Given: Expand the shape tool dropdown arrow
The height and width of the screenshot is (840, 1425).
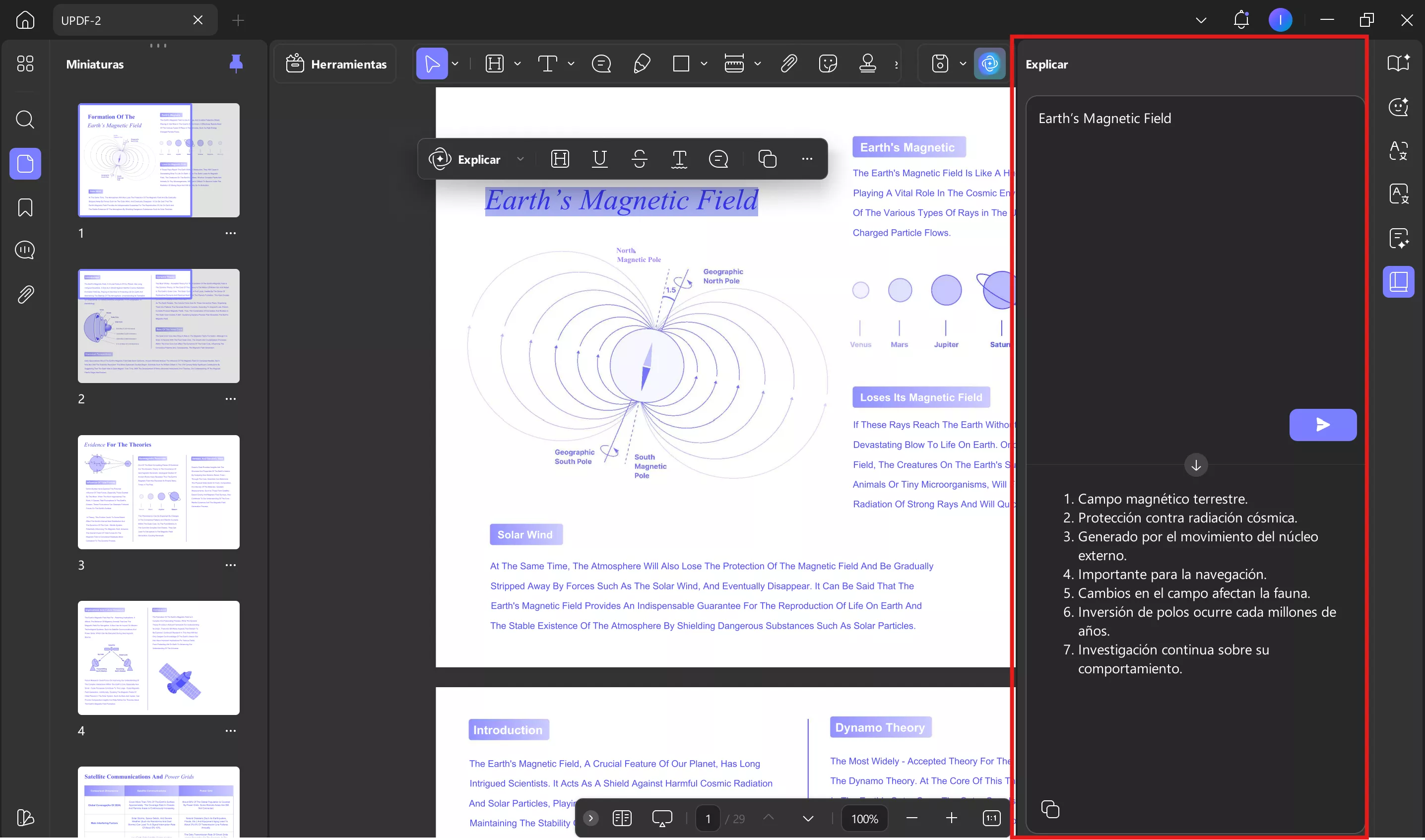Looking at the screenshot, I should (704, 64).
